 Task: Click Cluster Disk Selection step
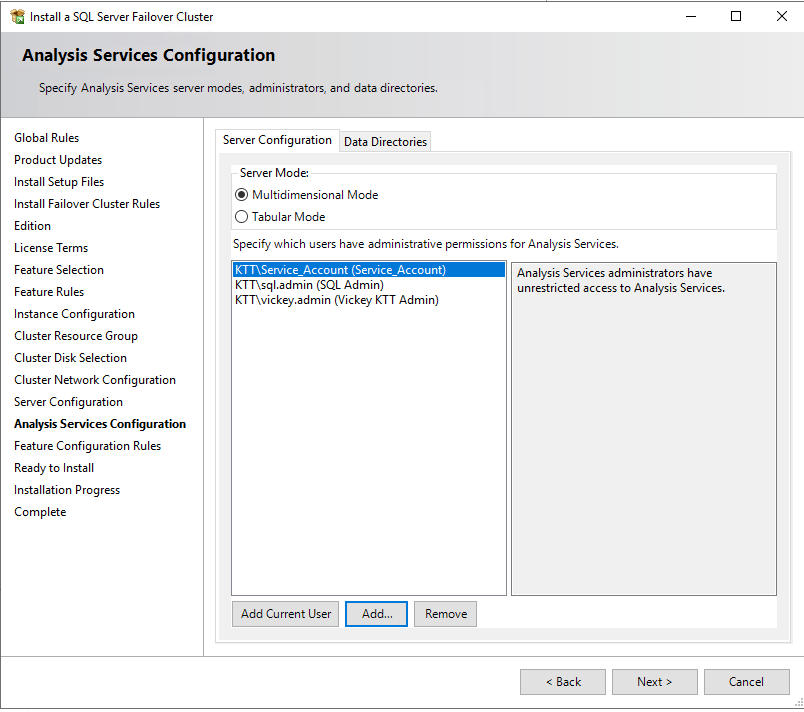point(70,358)
